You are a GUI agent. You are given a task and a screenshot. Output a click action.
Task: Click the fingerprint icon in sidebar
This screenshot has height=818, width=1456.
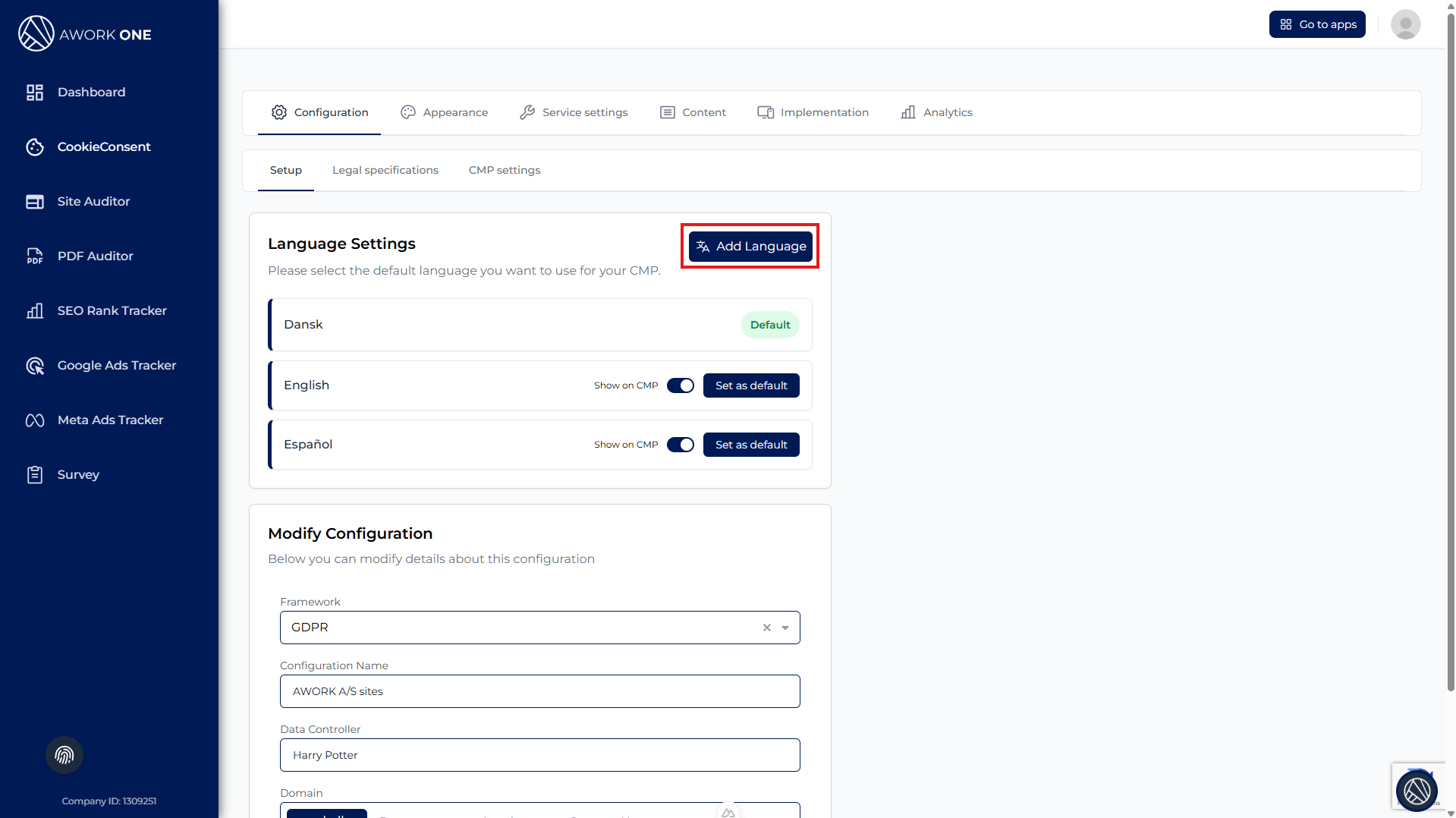64,755
